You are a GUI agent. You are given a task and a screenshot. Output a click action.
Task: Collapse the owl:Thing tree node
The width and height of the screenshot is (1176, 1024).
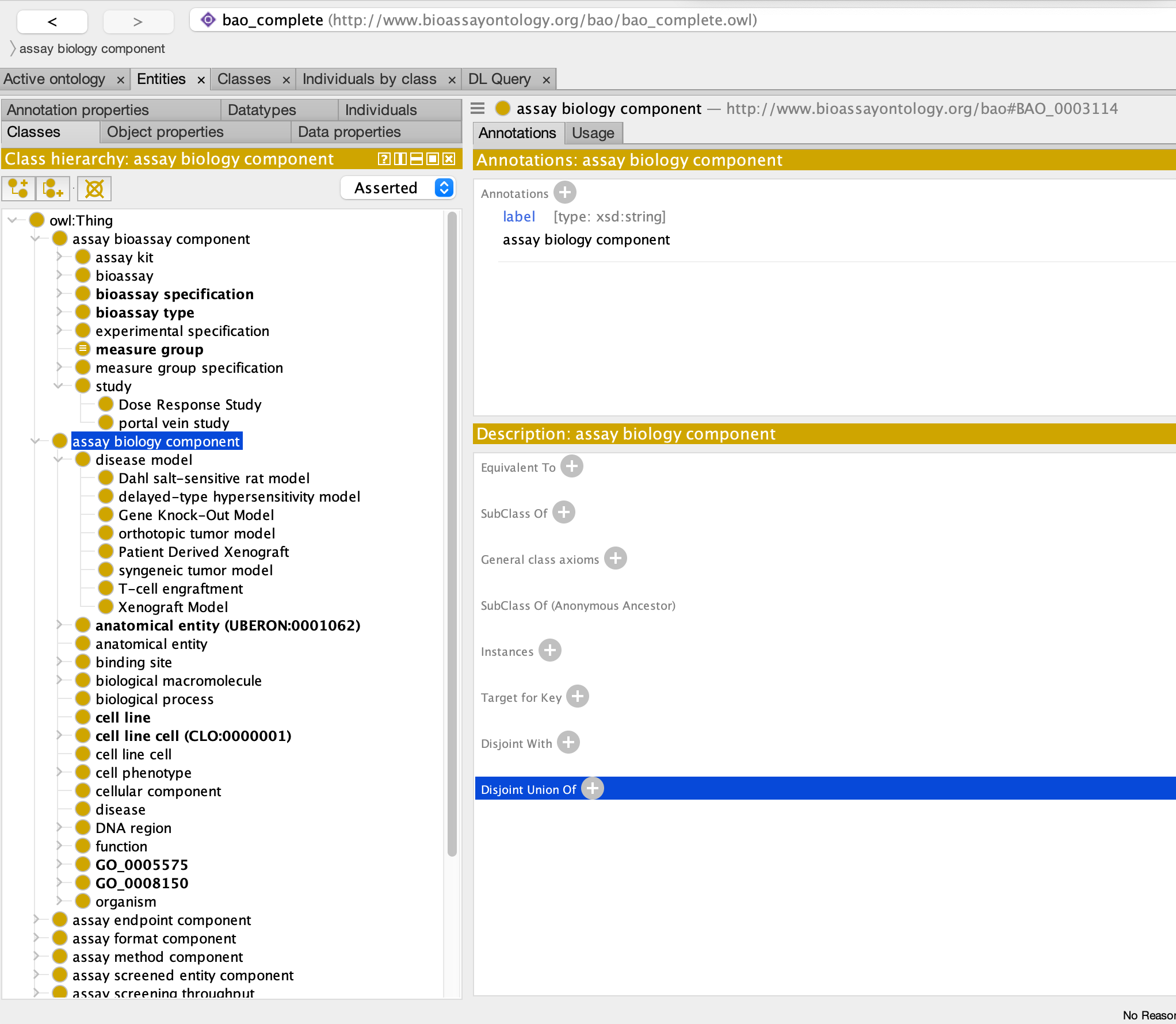(12, 220)
